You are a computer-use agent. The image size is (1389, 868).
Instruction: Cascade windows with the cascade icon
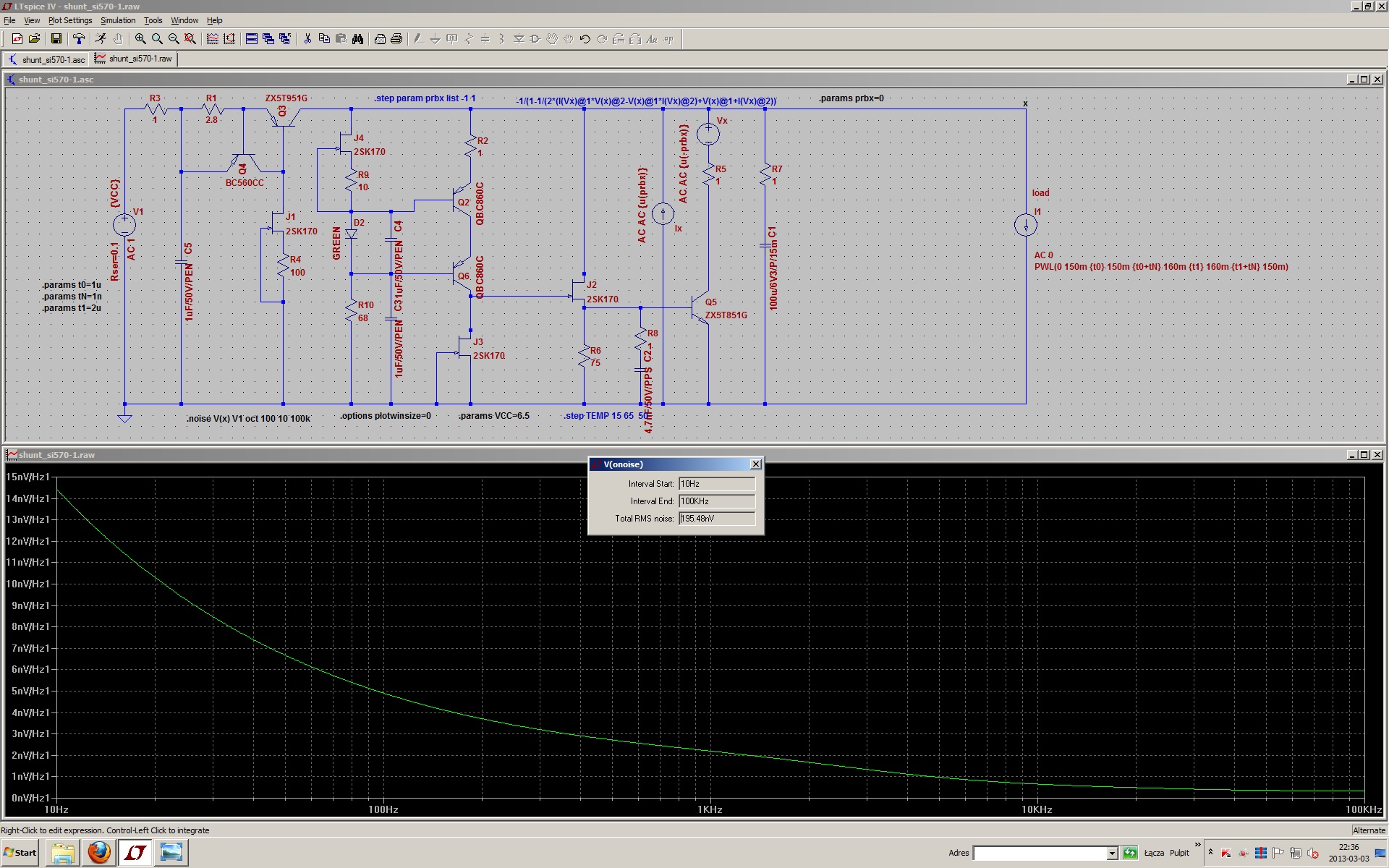pos(268,39)
